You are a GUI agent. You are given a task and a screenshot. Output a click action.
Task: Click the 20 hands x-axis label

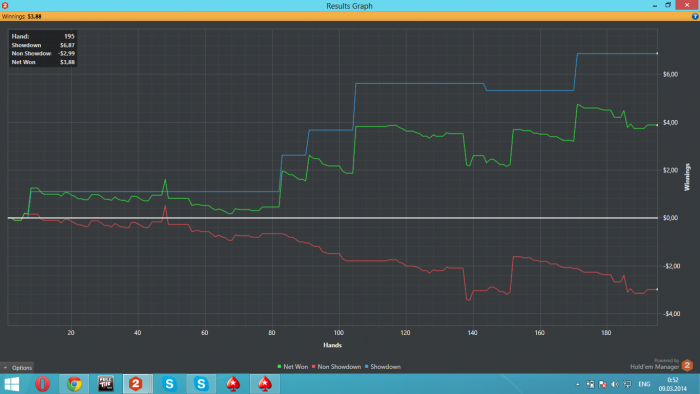coord(71,333)
